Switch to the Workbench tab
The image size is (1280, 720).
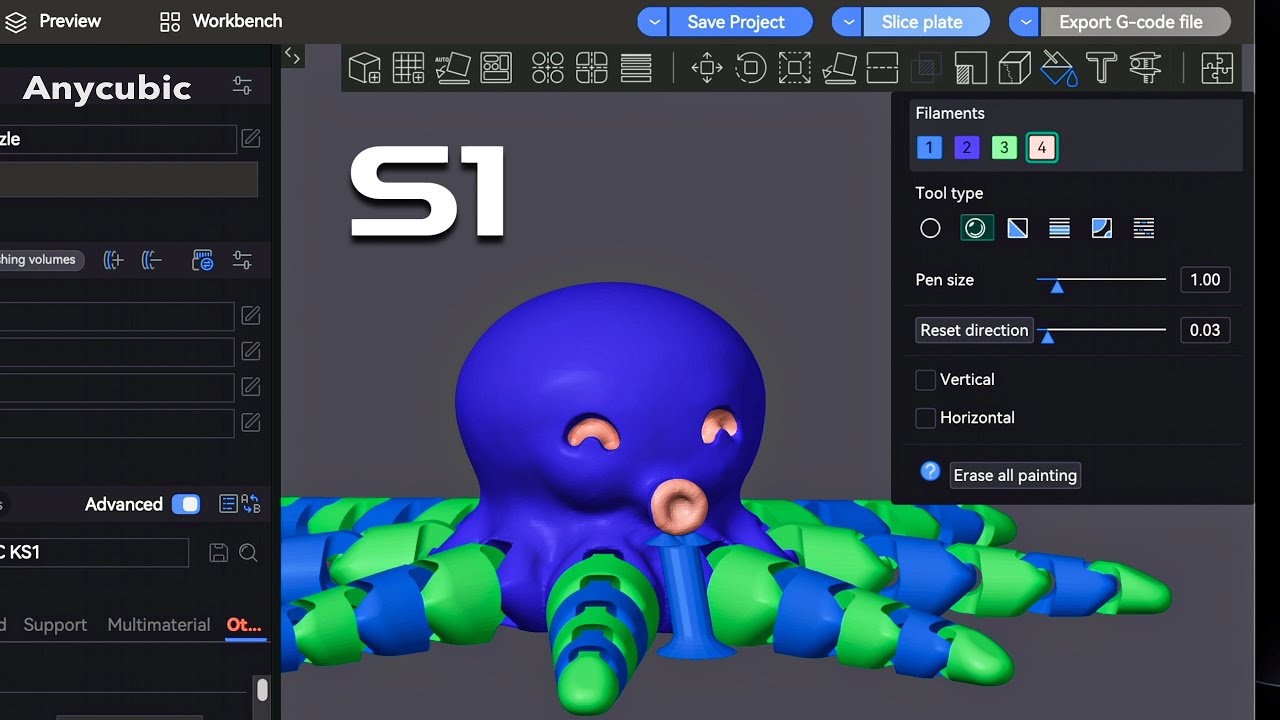pos(221,21)
